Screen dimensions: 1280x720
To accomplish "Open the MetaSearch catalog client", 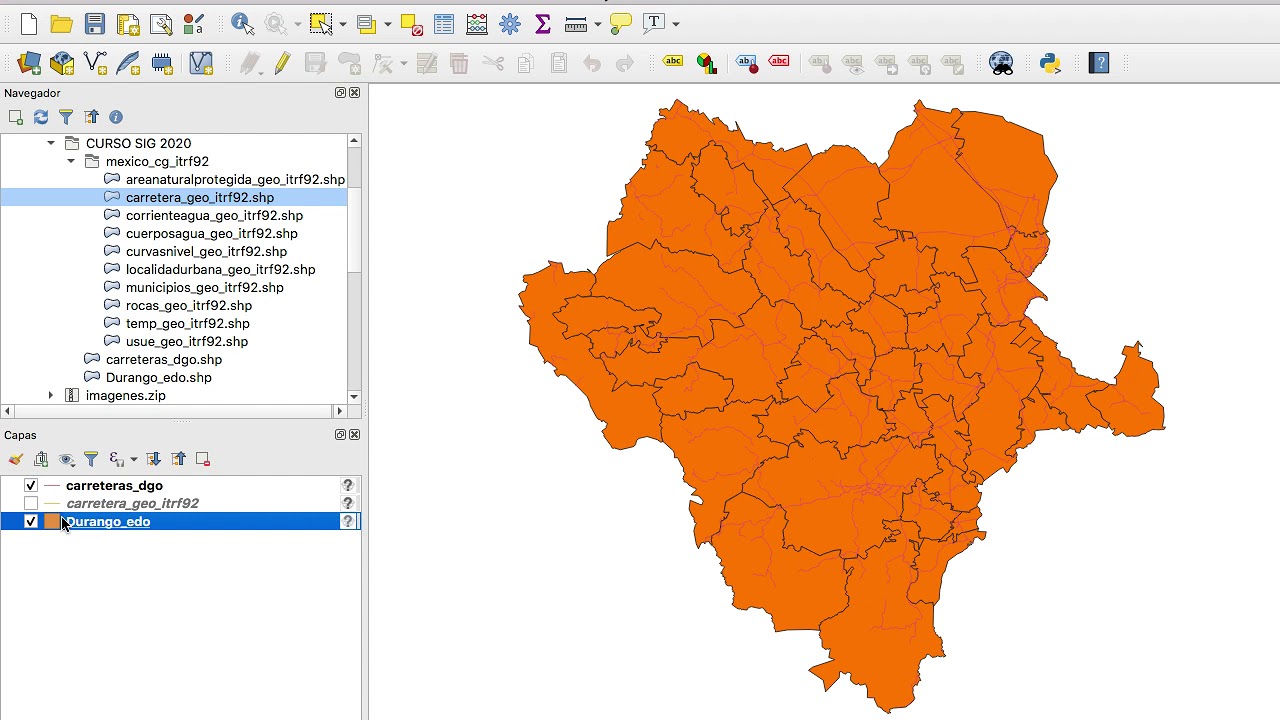I will pyautogui.click(x=1001, y=63).
